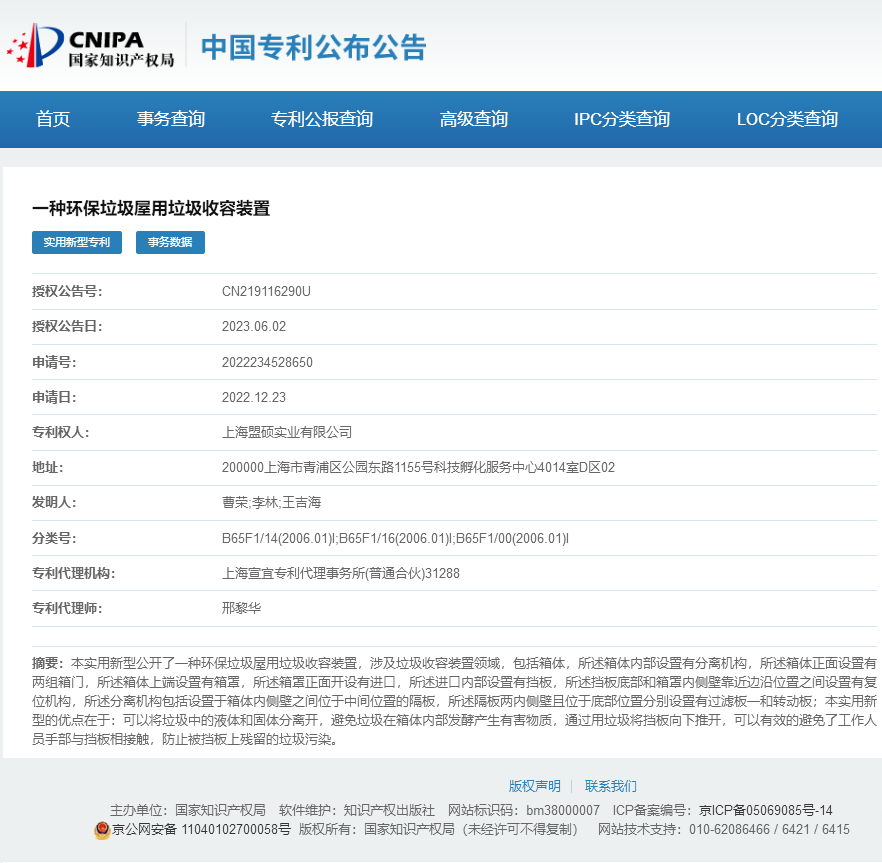Click the police badge icon in footer
Image resolution: width=882 pixels, height=863 pixels.
tap(102, 830)
